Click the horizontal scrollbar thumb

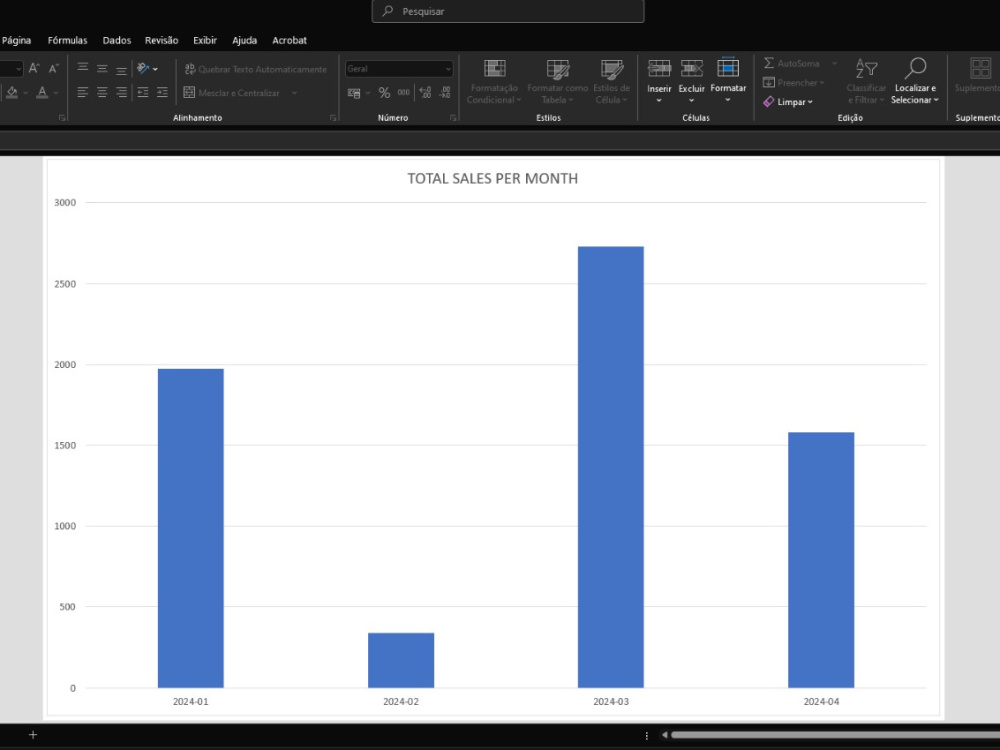(x=835, y=735)
